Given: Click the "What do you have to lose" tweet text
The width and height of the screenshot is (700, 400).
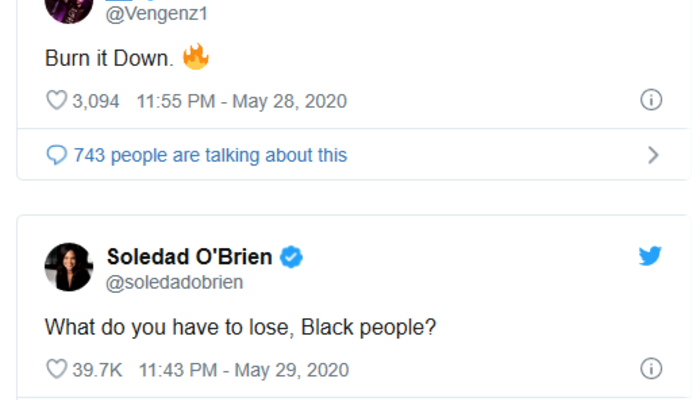Looking at the screenshot, I should [241, 326].
